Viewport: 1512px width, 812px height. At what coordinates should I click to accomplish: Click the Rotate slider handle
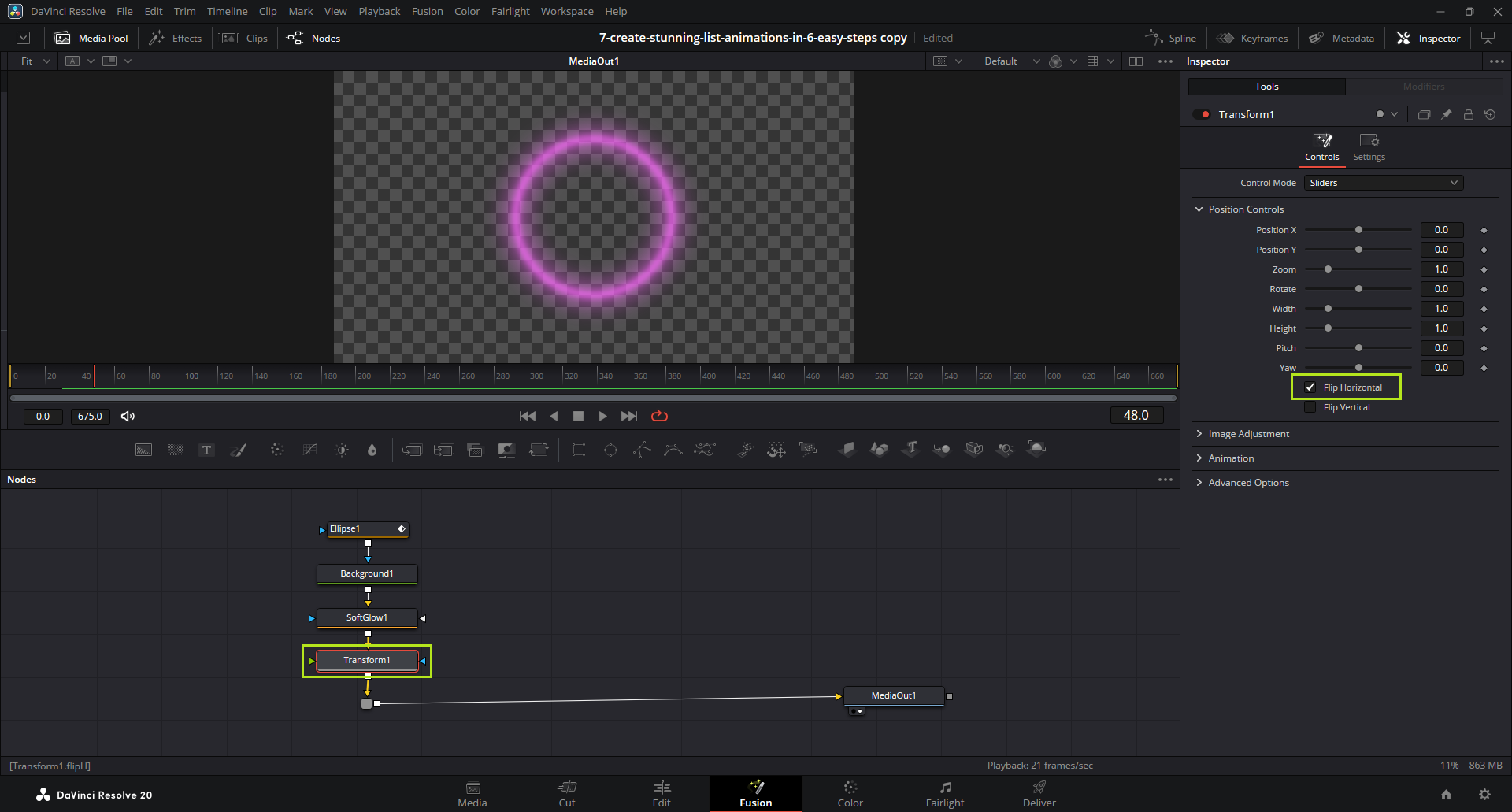[x=1358, y=289]
